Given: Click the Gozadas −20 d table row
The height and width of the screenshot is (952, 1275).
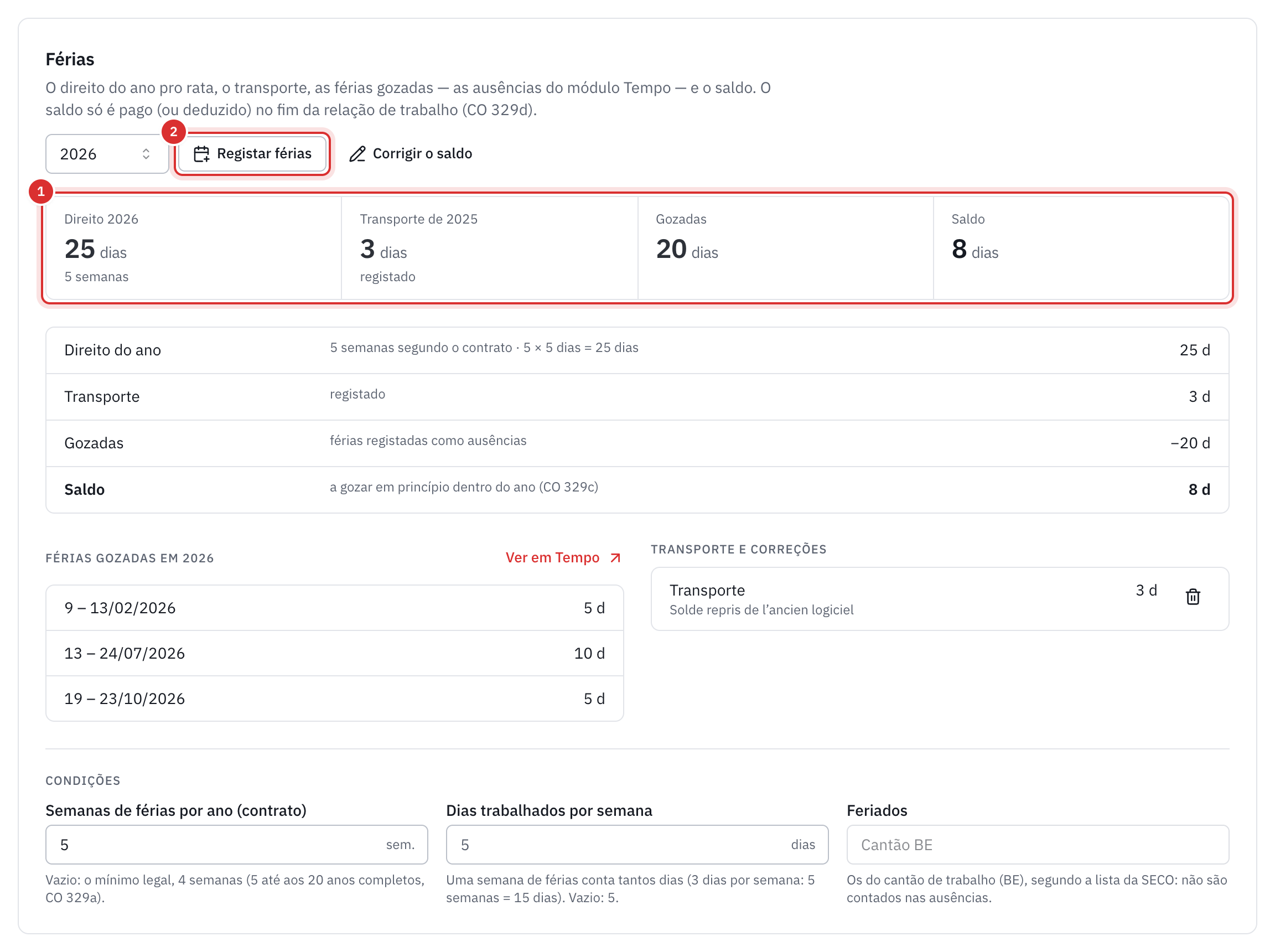Looking at the screenshot, I should (637, 443).
